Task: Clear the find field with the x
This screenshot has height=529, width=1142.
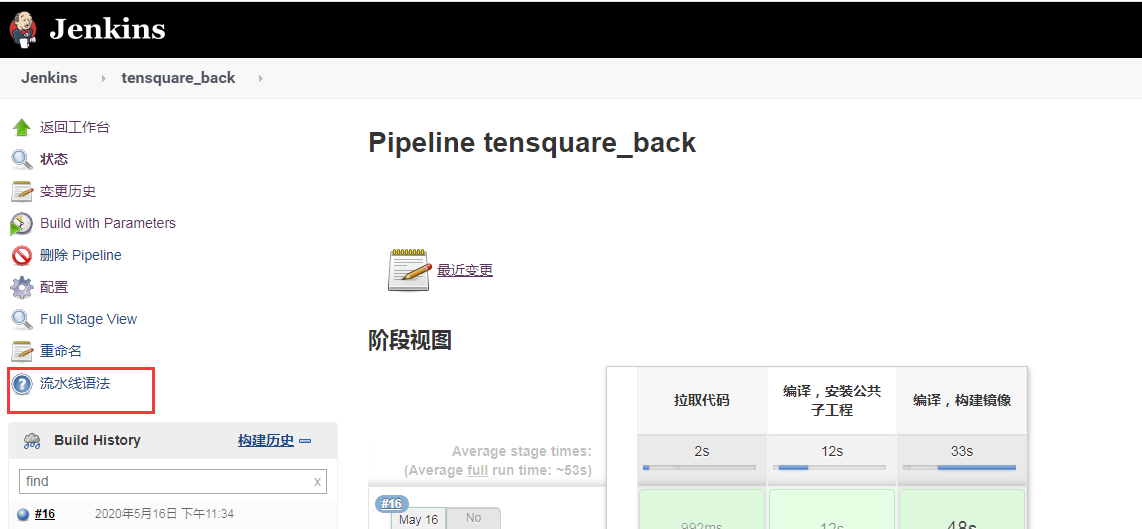Action: tap(318, 482)
